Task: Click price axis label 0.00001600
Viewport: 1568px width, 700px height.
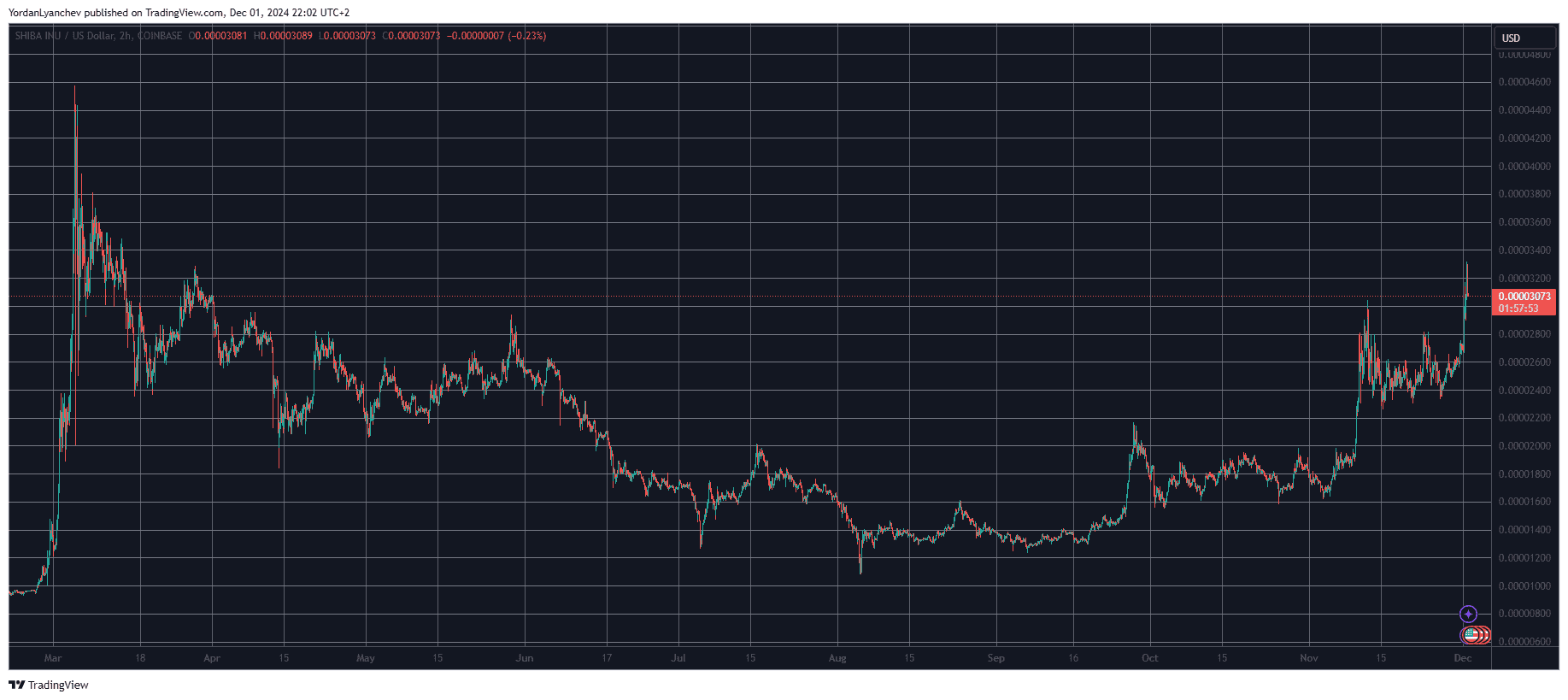Action: click(1524, 502)
